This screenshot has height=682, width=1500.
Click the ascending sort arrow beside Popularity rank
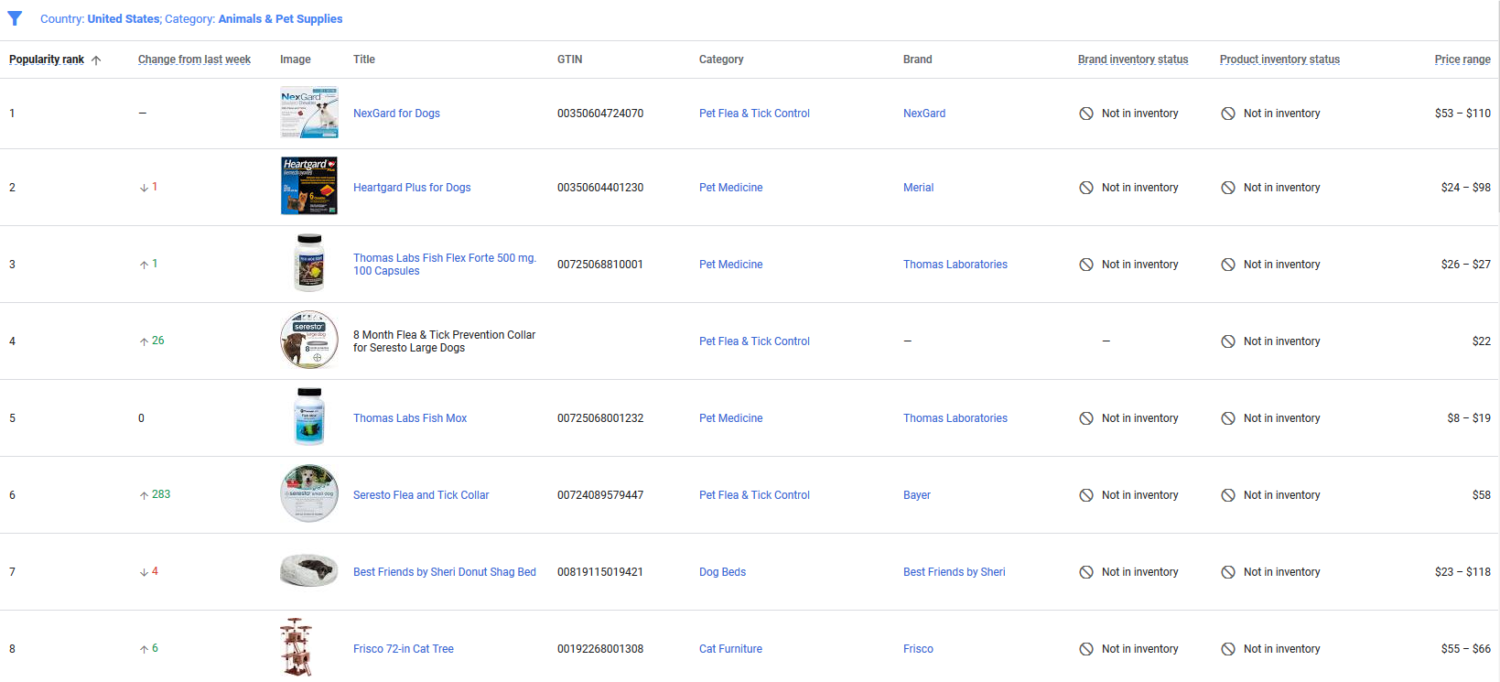click(96, 59)
